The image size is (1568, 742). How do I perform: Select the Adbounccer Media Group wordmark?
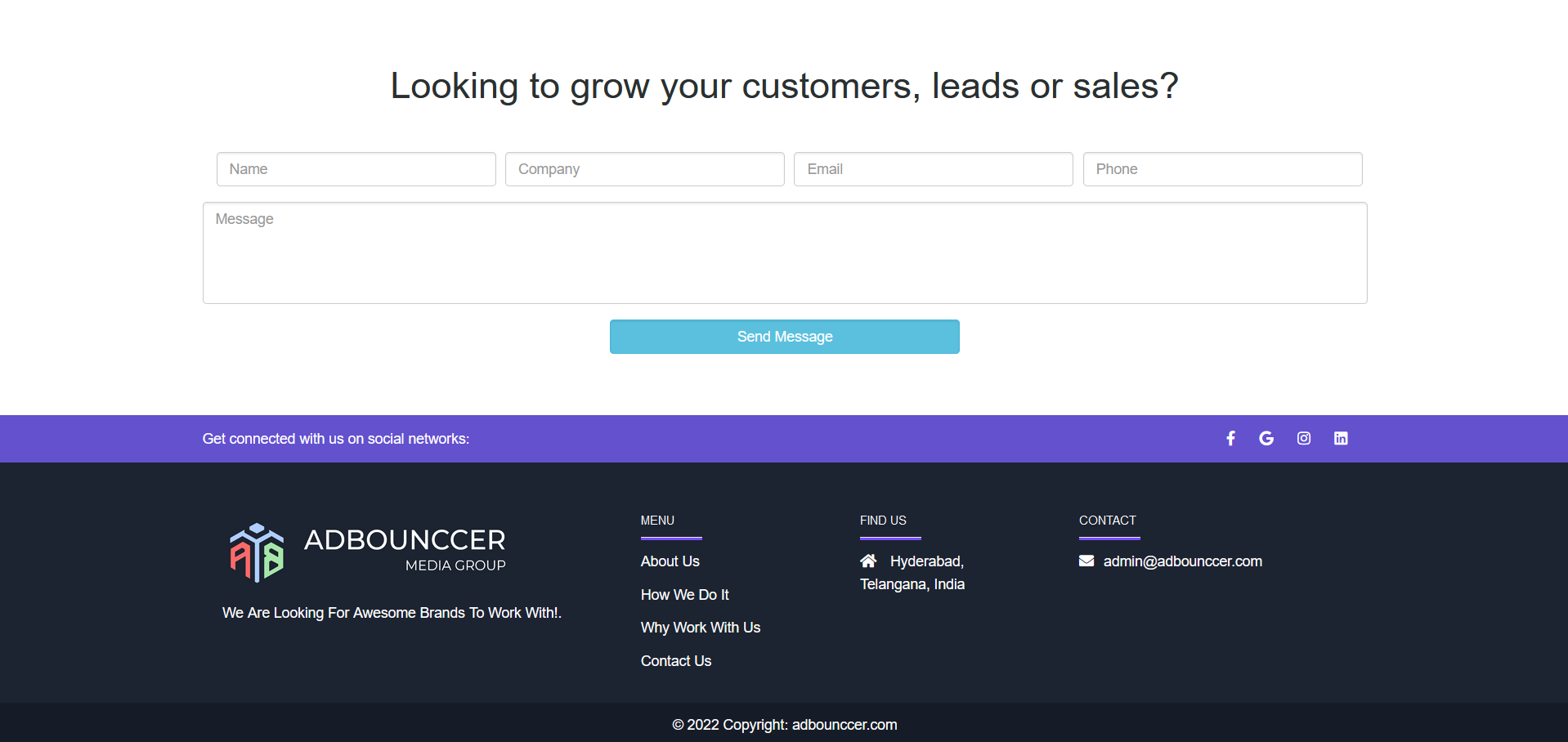tap(404, 548)
